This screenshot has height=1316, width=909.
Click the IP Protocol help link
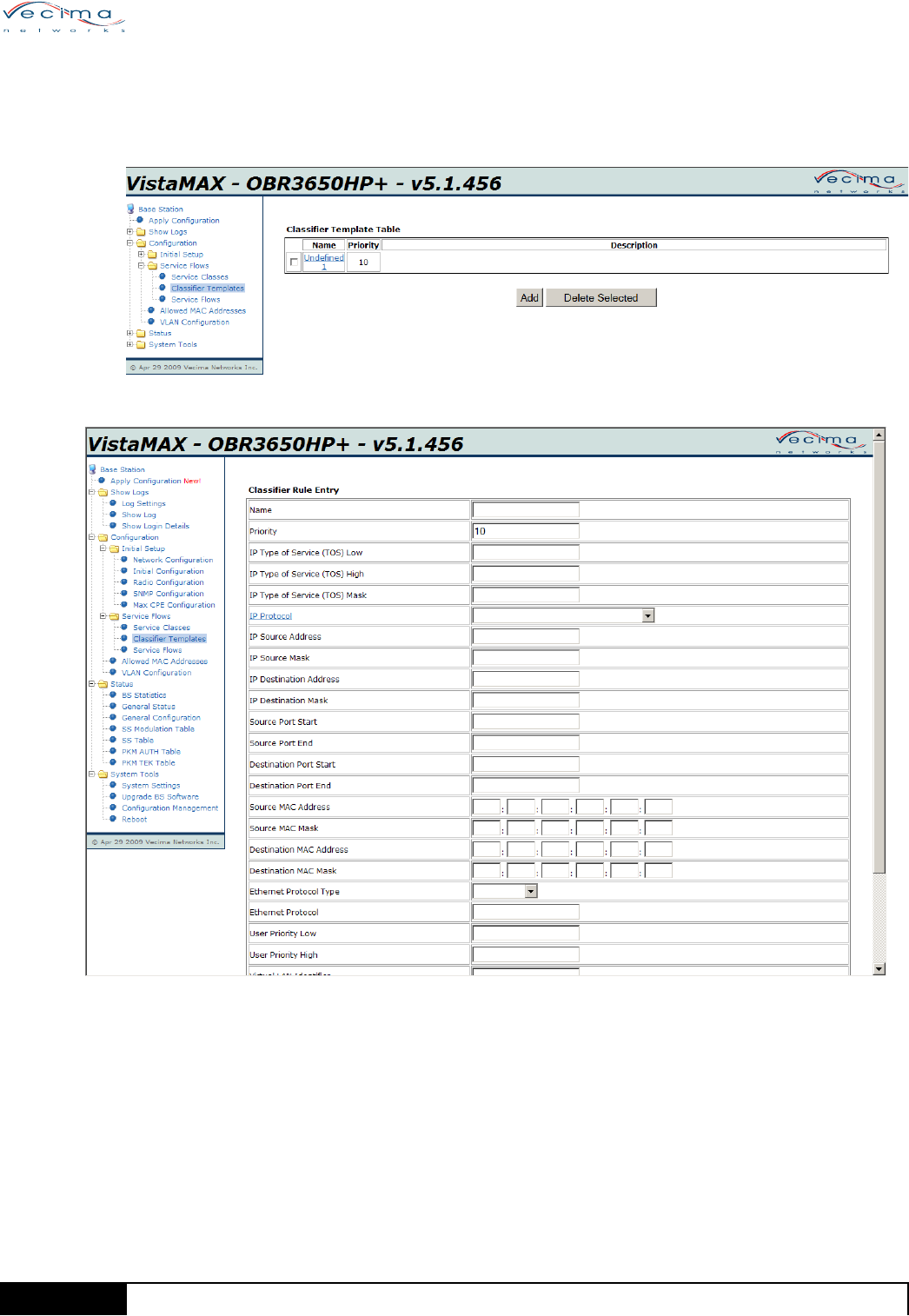click(271, 616)
